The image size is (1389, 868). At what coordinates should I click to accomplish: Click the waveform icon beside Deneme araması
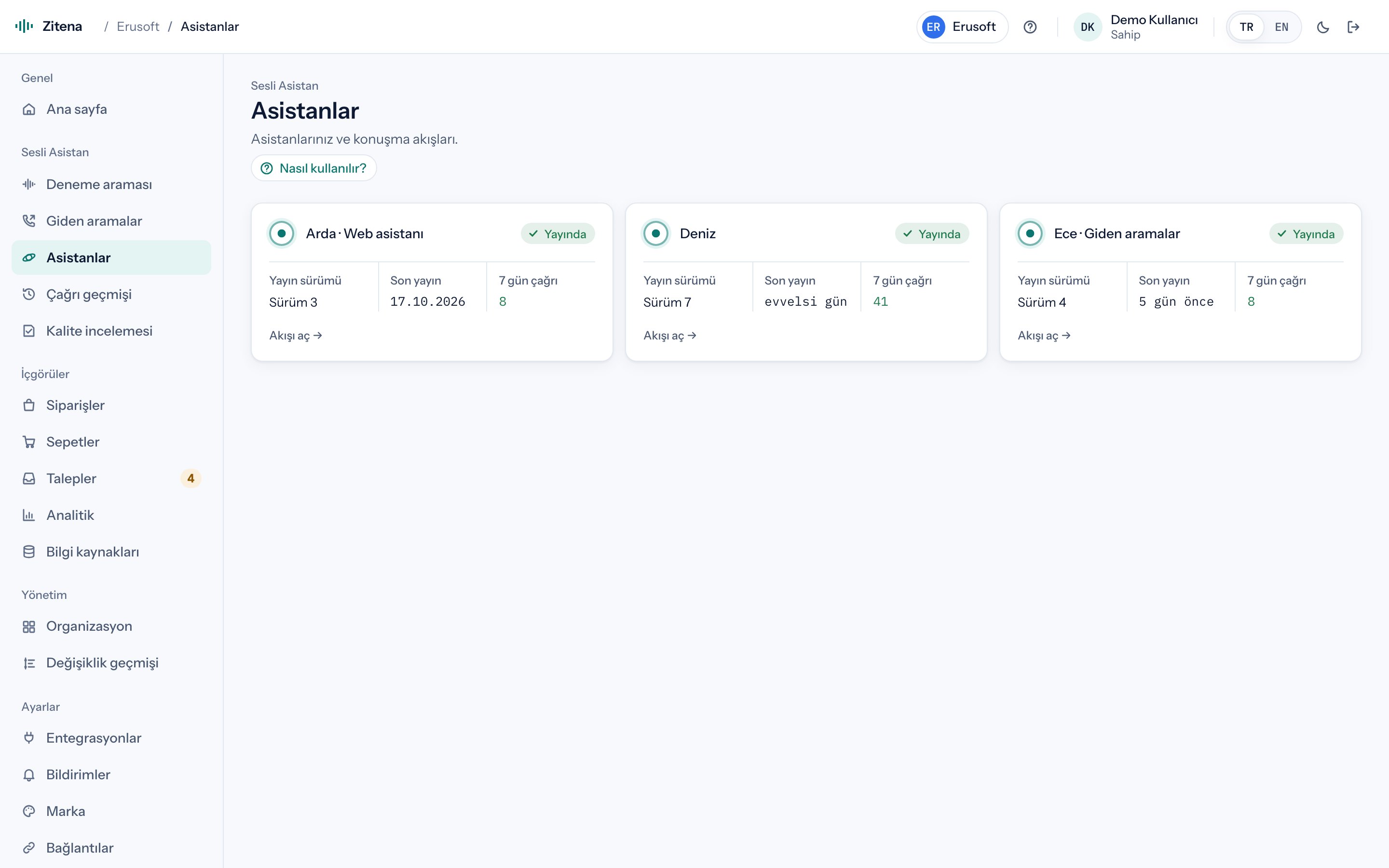29,184
